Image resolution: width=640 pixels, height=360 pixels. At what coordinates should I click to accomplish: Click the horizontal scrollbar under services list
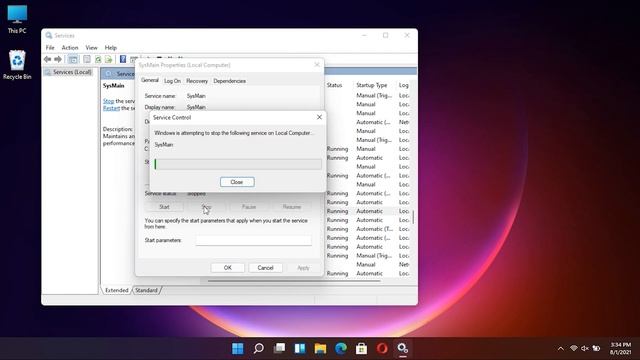pos(294,281)
